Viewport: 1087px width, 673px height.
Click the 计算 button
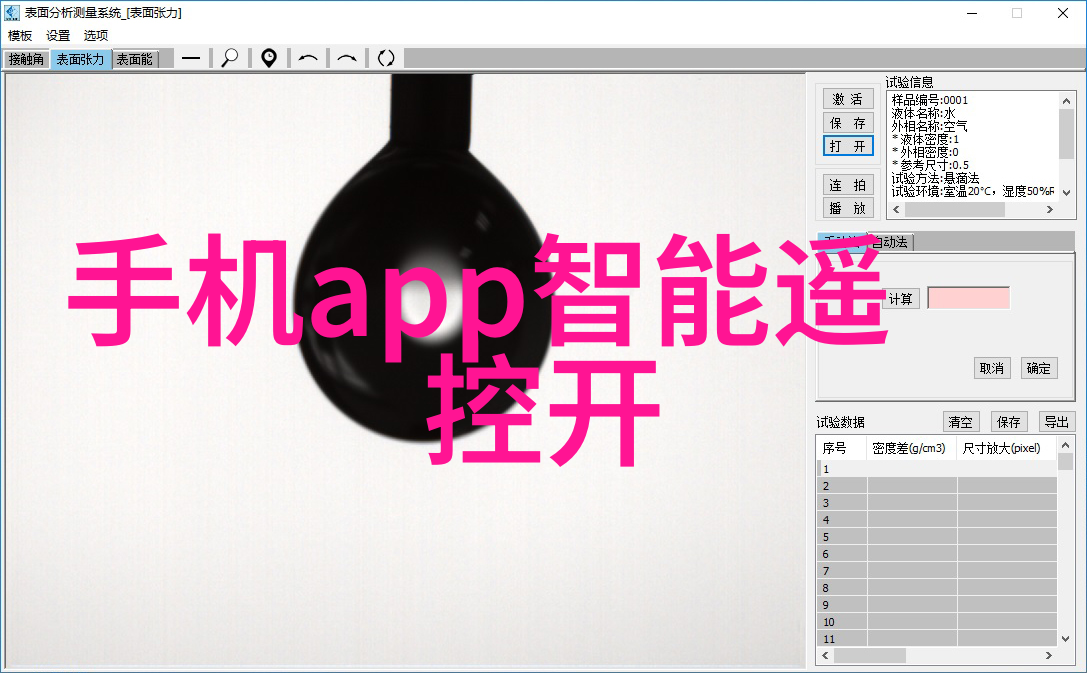[x=901, y=299]
